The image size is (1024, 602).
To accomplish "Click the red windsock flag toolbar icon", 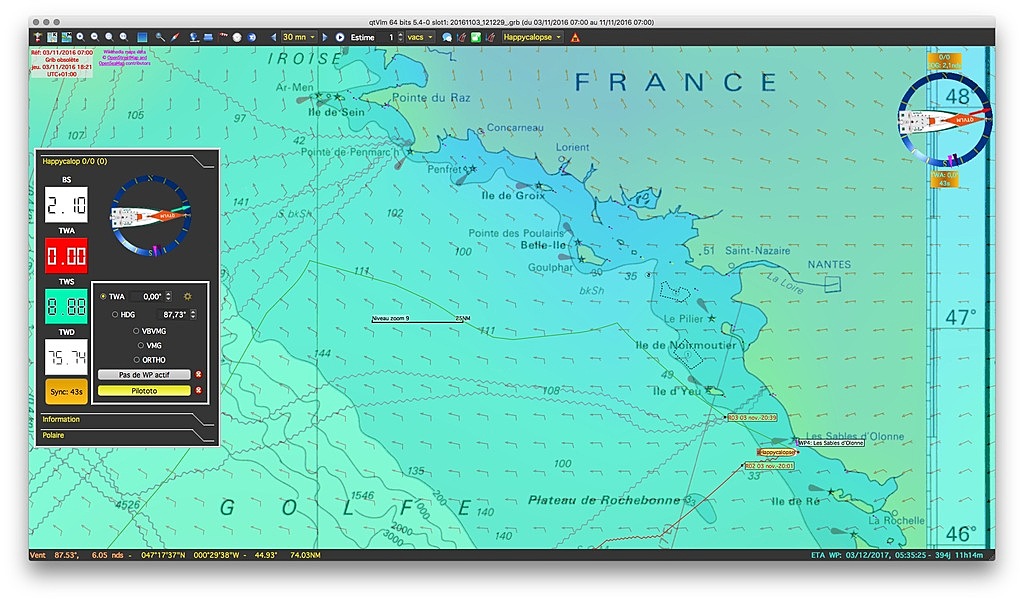I will point(223,37).
